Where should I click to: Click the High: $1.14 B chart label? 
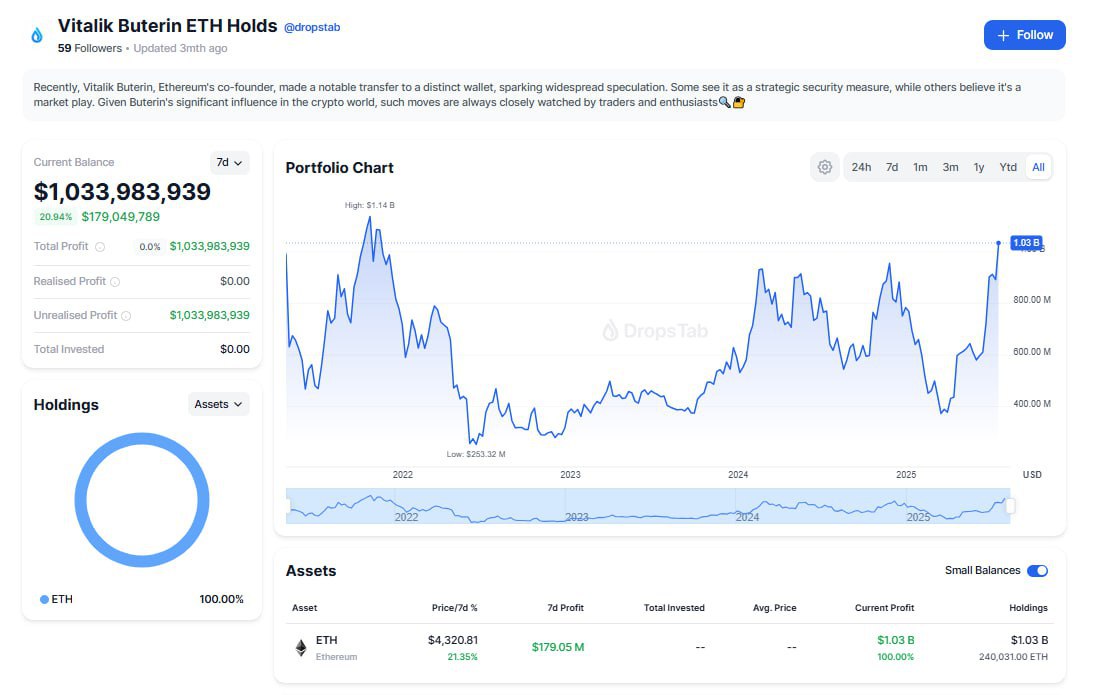tap(369, 205)
